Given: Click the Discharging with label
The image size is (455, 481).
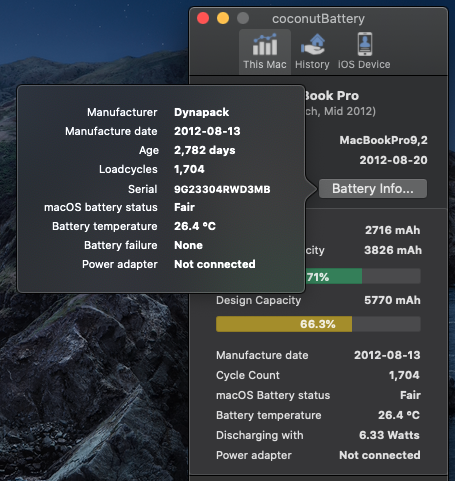Looking at the screenshot, I should 260,435.
